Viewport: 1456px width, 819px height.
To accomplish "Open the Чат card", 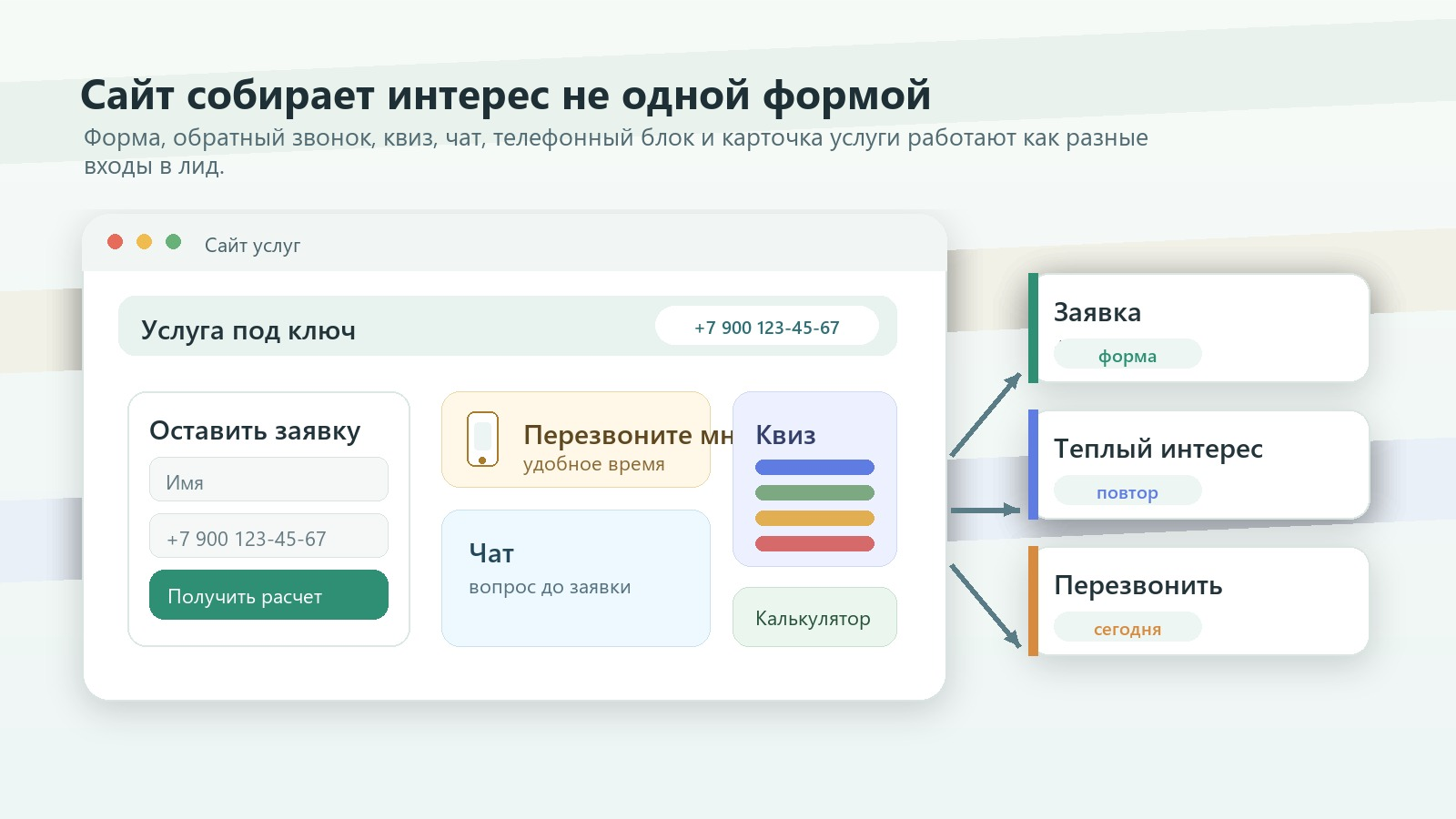I will tap(576, 578).
